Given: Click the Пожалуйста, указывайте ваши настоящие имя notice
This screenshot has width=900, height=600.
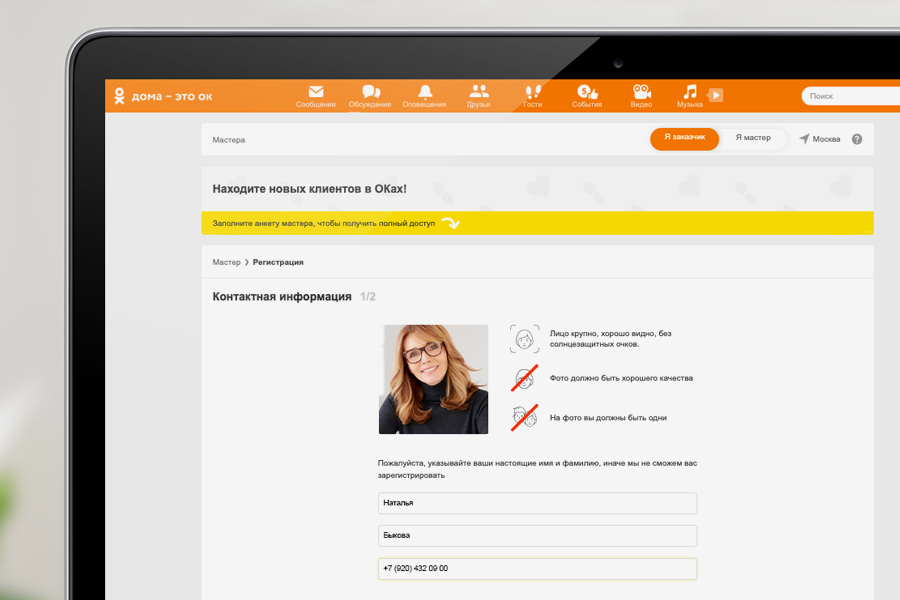Looking at the screenshot, I should tap(537, 469).
